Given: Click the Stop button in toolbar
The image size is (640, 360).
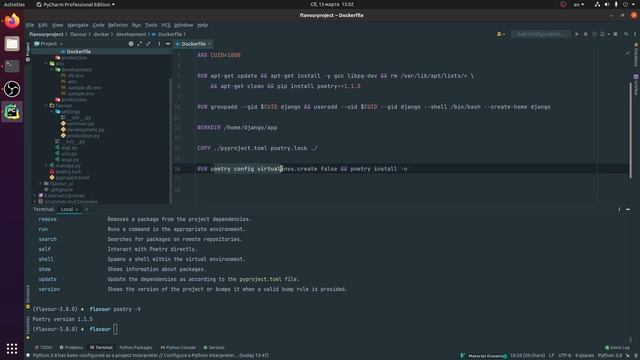Looking at the screenshot, I should (x=616, y=34).
